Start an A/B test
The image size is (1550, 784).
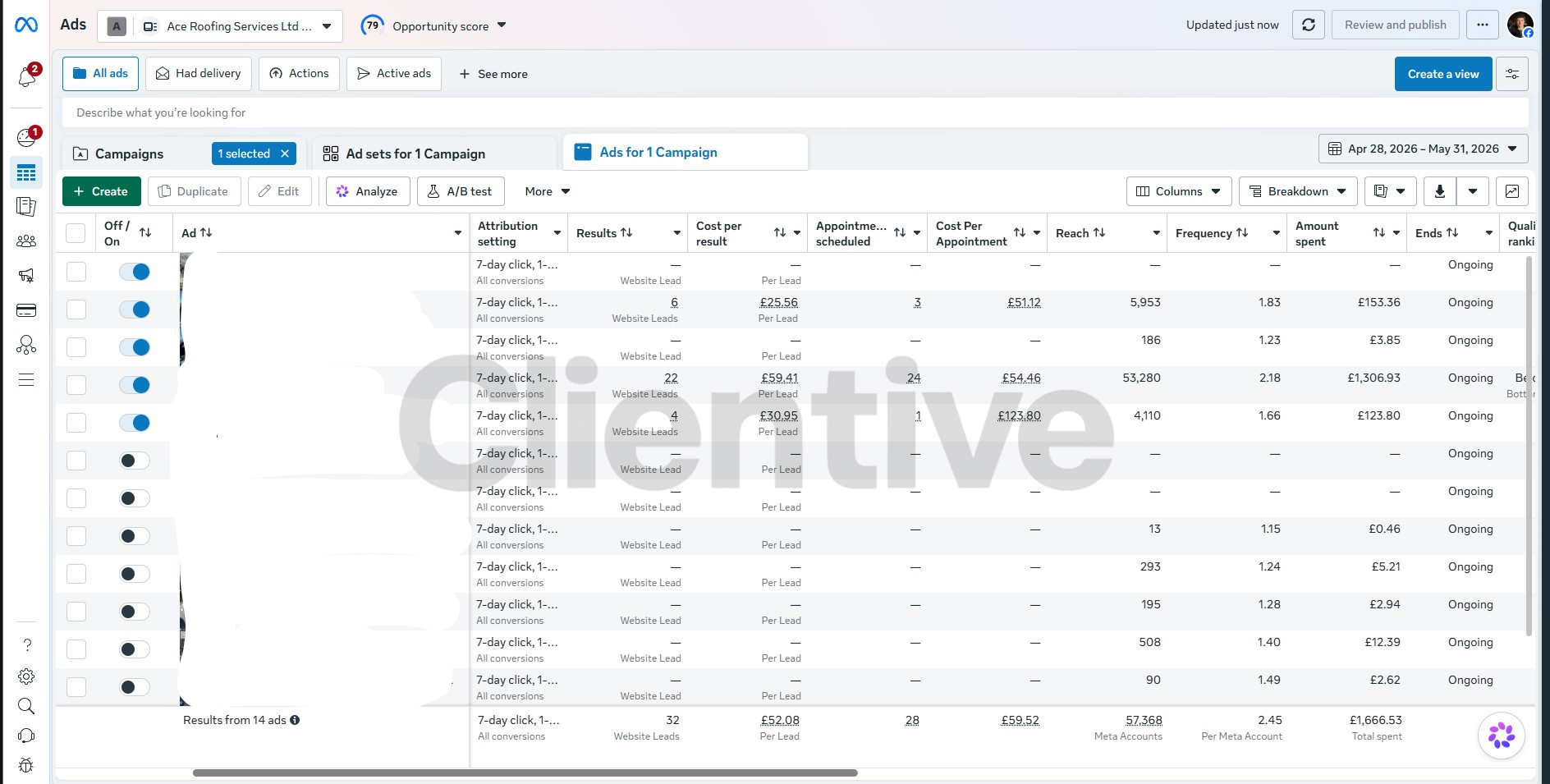click(461, 191)
